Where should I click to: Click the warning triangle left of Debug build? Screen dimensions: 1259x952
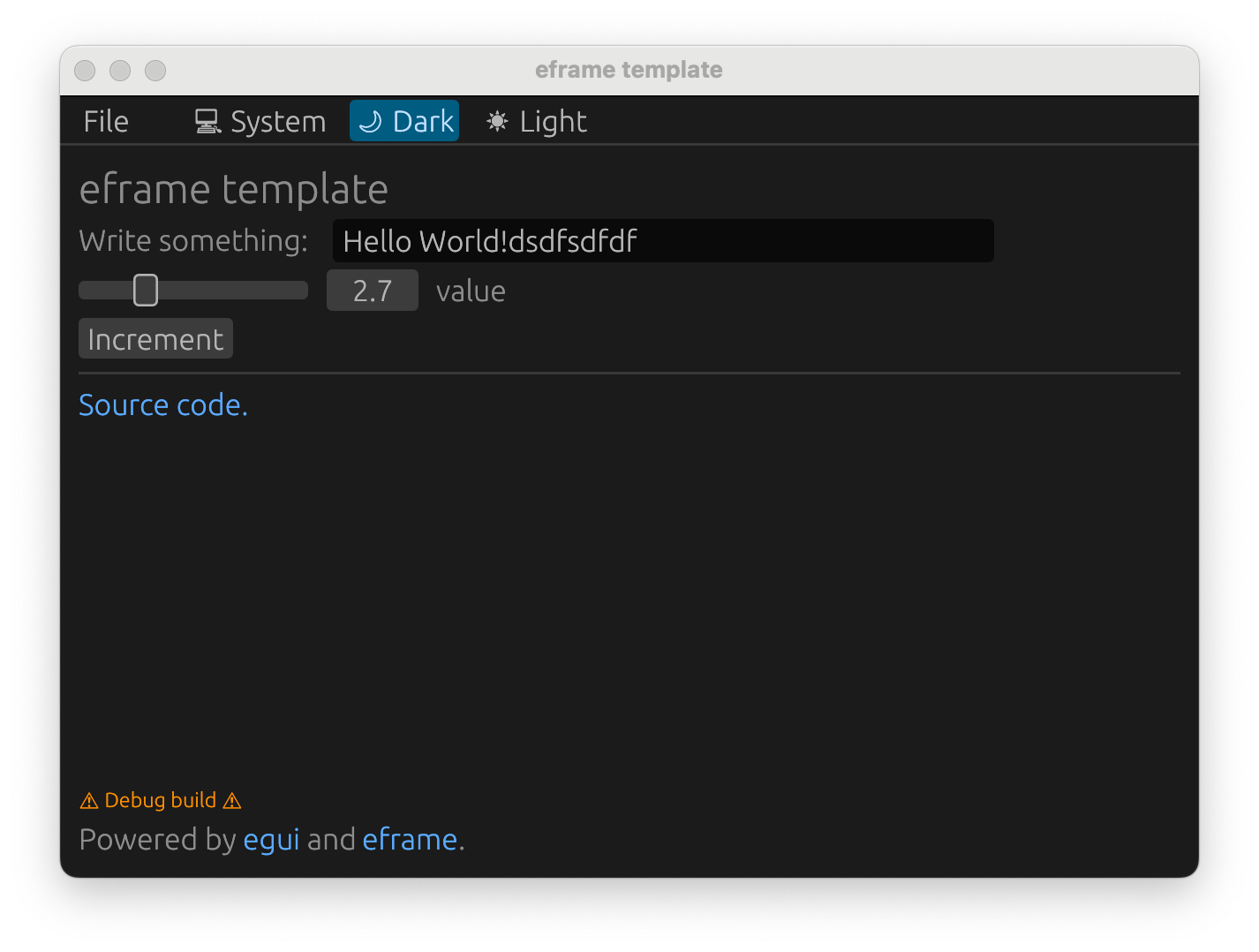pyautogui.click(x=89, y=801)
